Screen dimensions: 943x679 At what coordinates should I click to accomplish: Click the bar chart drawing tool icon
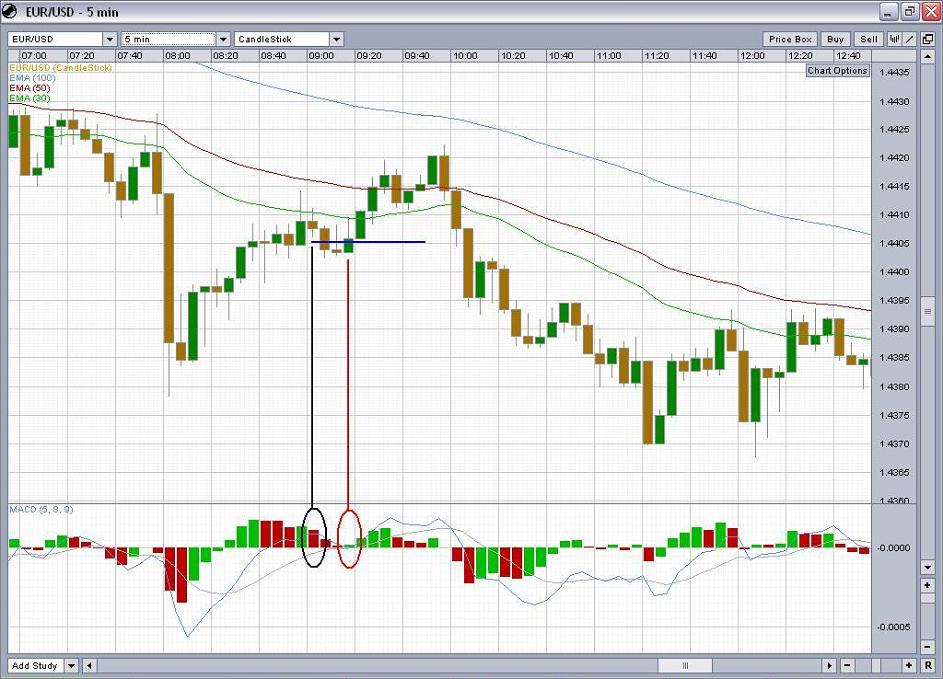895,39
